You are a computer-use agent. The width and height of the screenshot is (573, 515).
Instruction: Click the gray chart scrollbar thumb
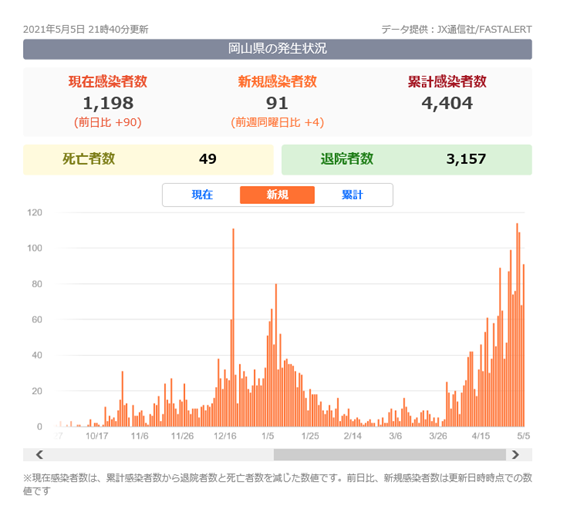pos(390,455)
